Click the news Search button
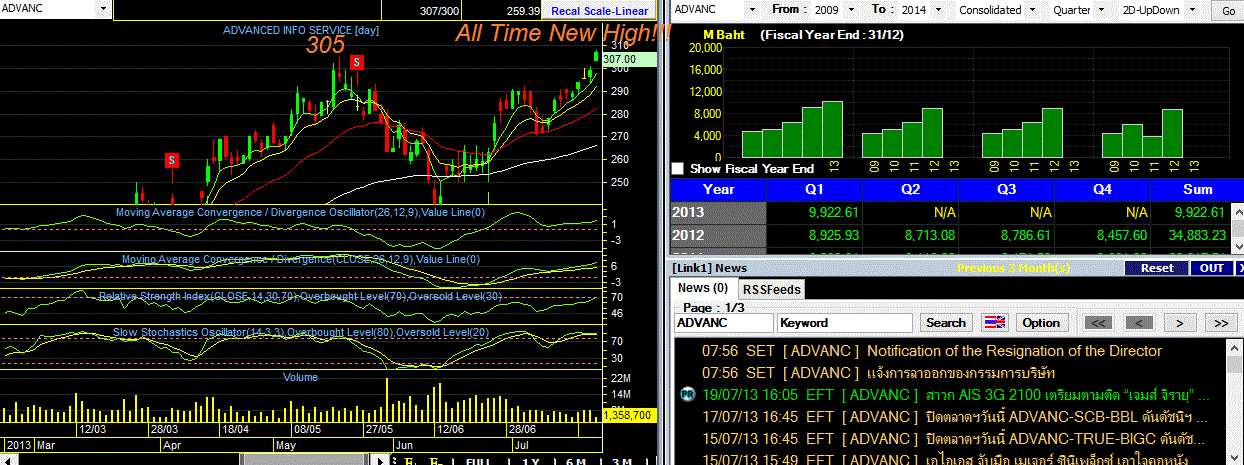This screenshot has width=1244, height=465. (946, 322)
